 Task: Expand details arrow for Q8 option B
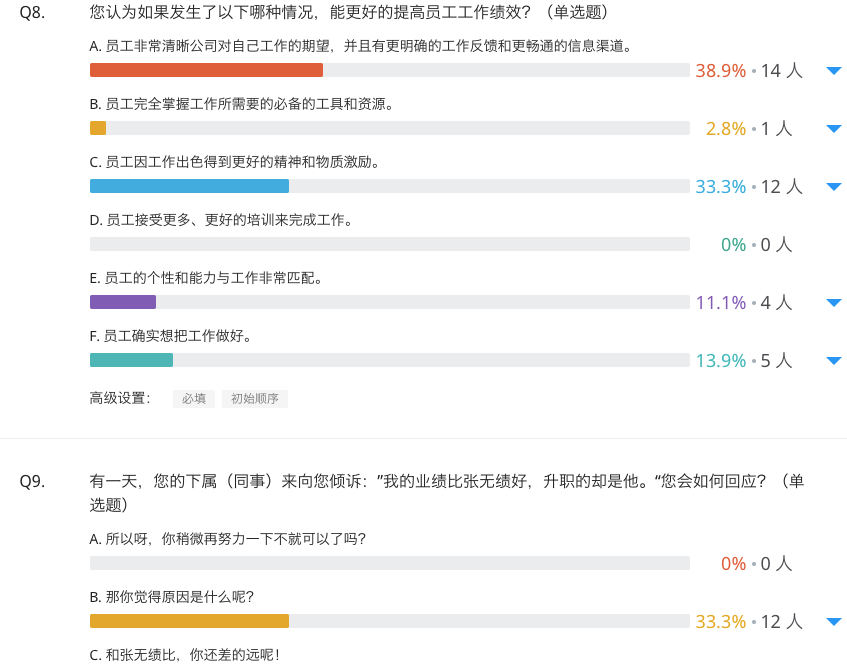point(834,129)
